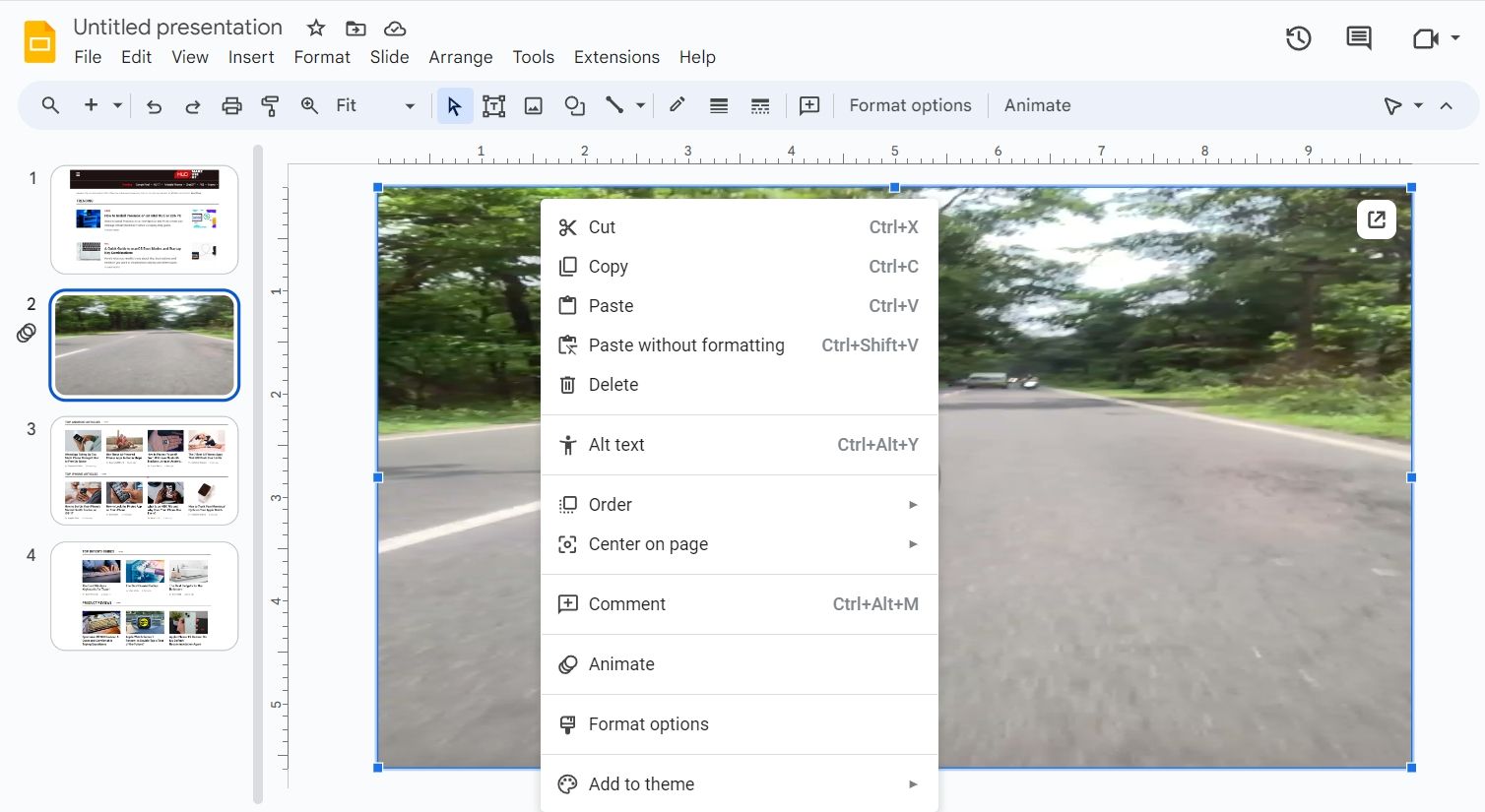Click the Format options button
The height and width of the screenshot is (812, 1485).
(909, 104)
